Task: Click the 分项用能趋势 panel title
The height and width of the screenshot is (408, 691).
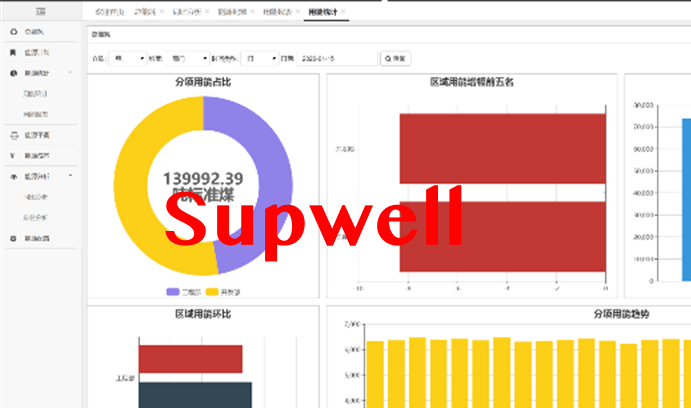Action: click(x=621, y=314)
